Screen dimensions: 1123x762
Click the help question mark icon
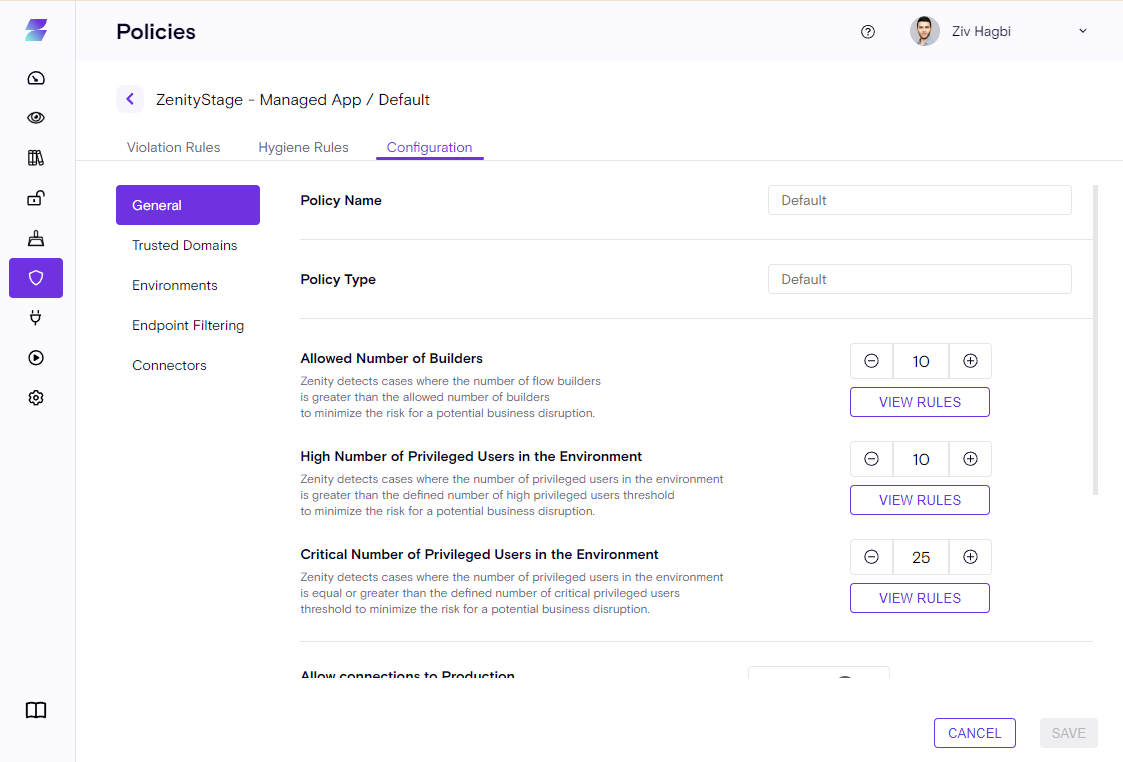pos(868,31)
